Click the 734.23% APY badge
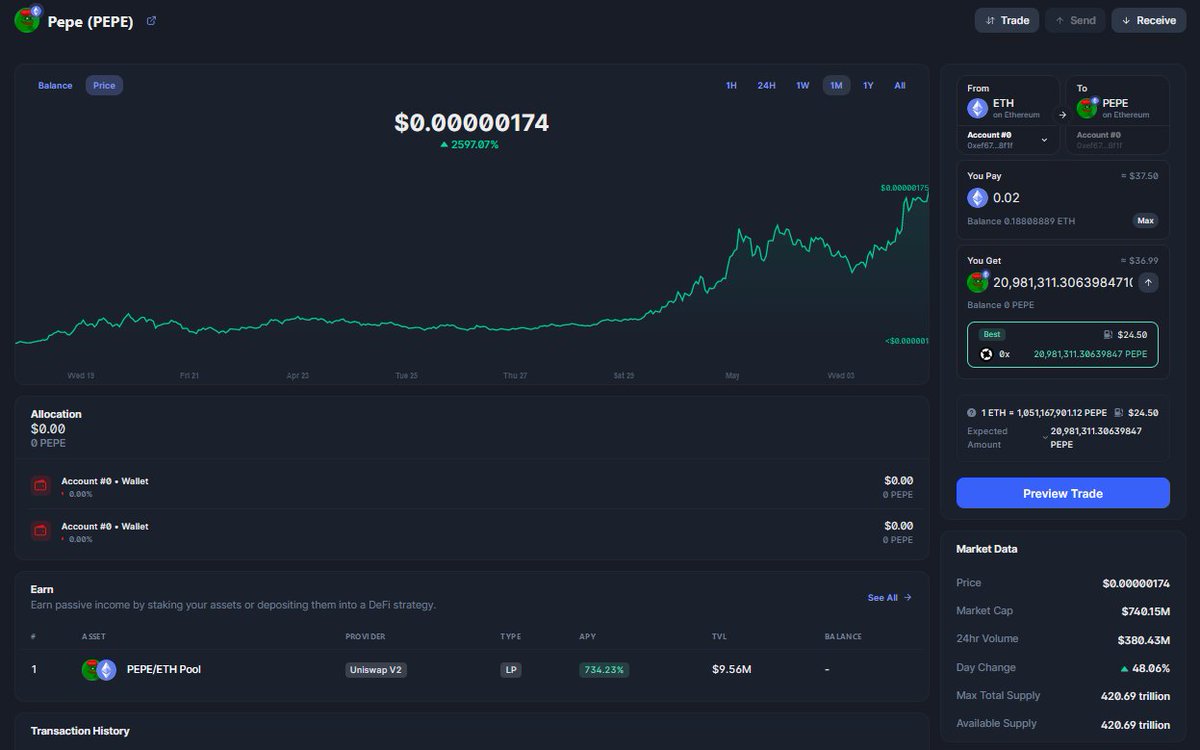 click(x=604, y=670)
